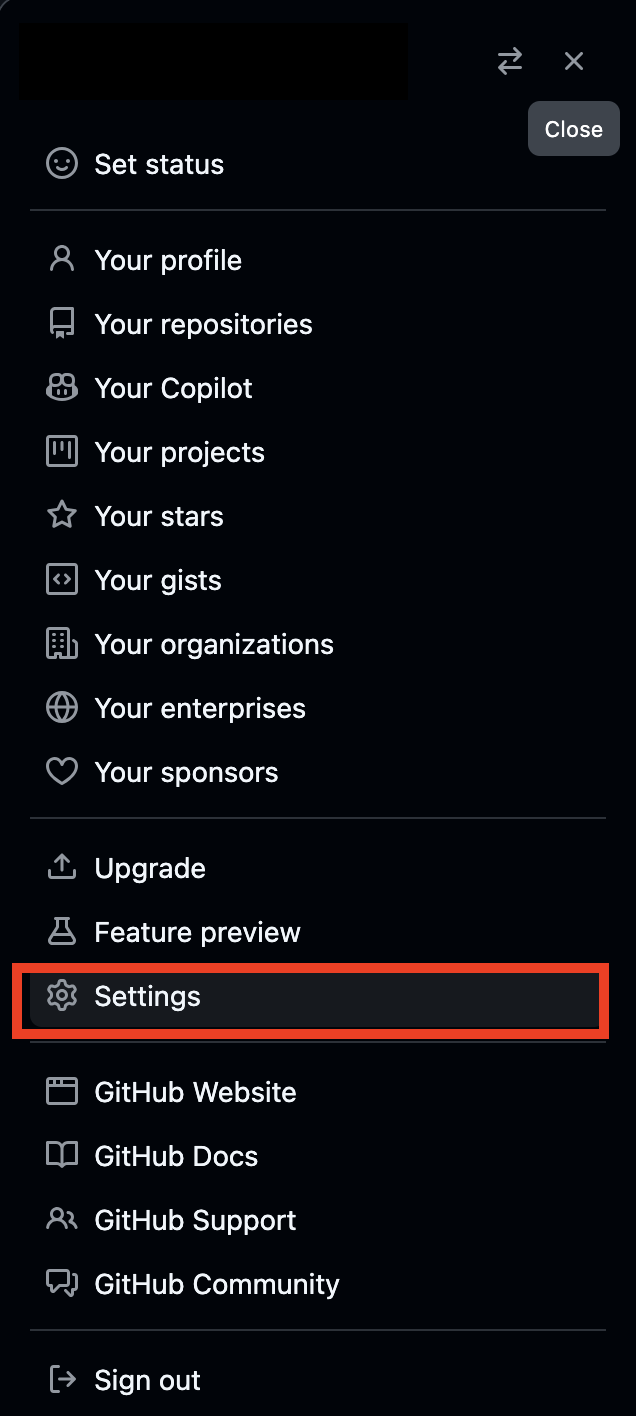The height and width of the screenshot is (1416, 636).
Task: Select the star icon next to Your stars
Action: pos(62,515)
